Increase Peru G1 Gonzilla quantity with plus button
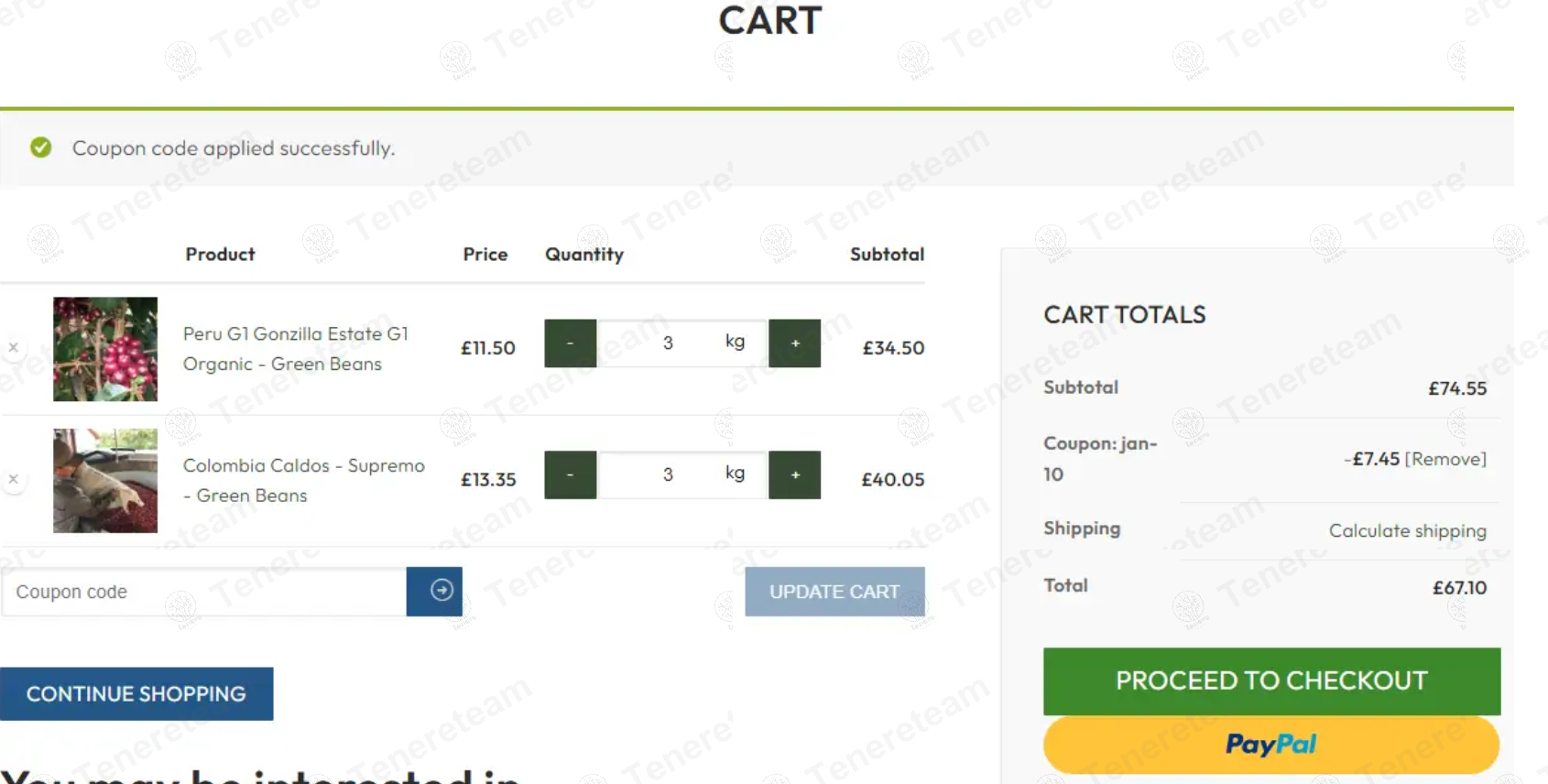This screenshot has height=784, width=1548. point(794,343)
